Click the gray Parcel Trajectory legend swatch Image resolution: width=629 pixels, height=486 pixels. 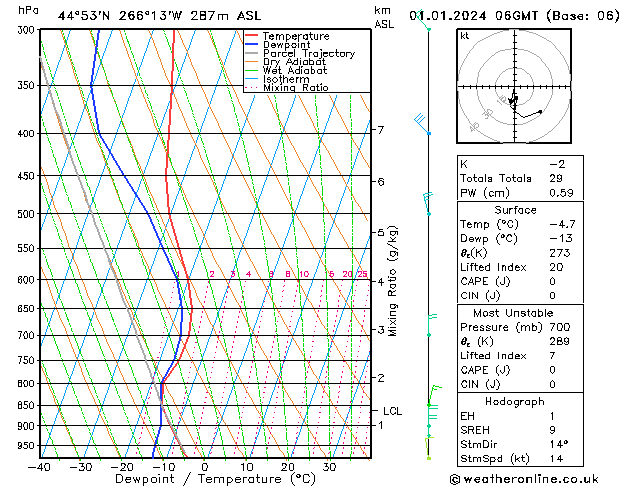(x=251, y=53)
